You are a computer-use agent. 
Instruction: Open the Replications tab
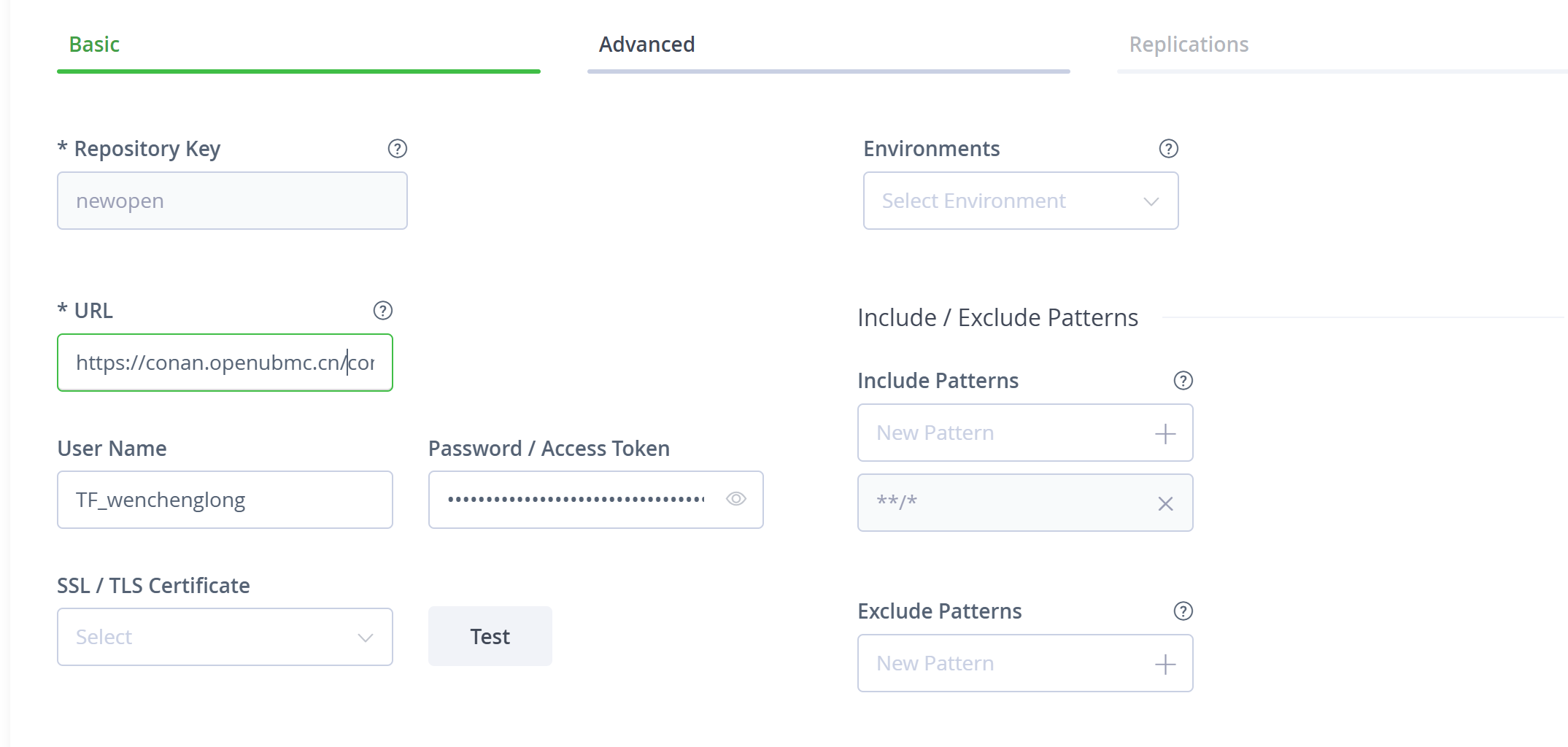1189,45
